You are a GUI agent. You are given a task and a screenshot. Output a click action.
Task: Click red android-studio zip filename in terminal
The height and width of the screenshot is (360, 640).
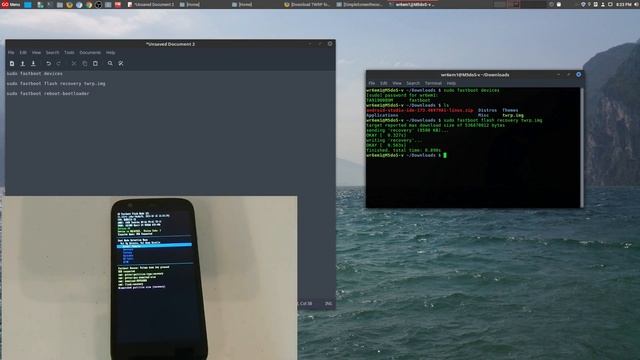[420, 111]
